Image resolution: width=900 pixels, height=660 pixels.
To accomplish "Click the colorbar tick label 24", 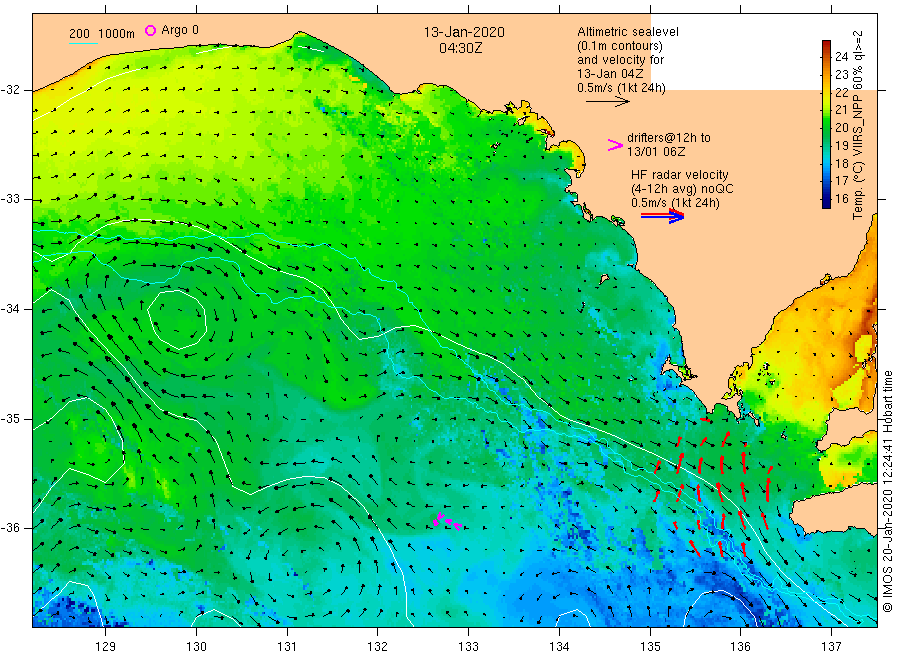I will (841, 56).
